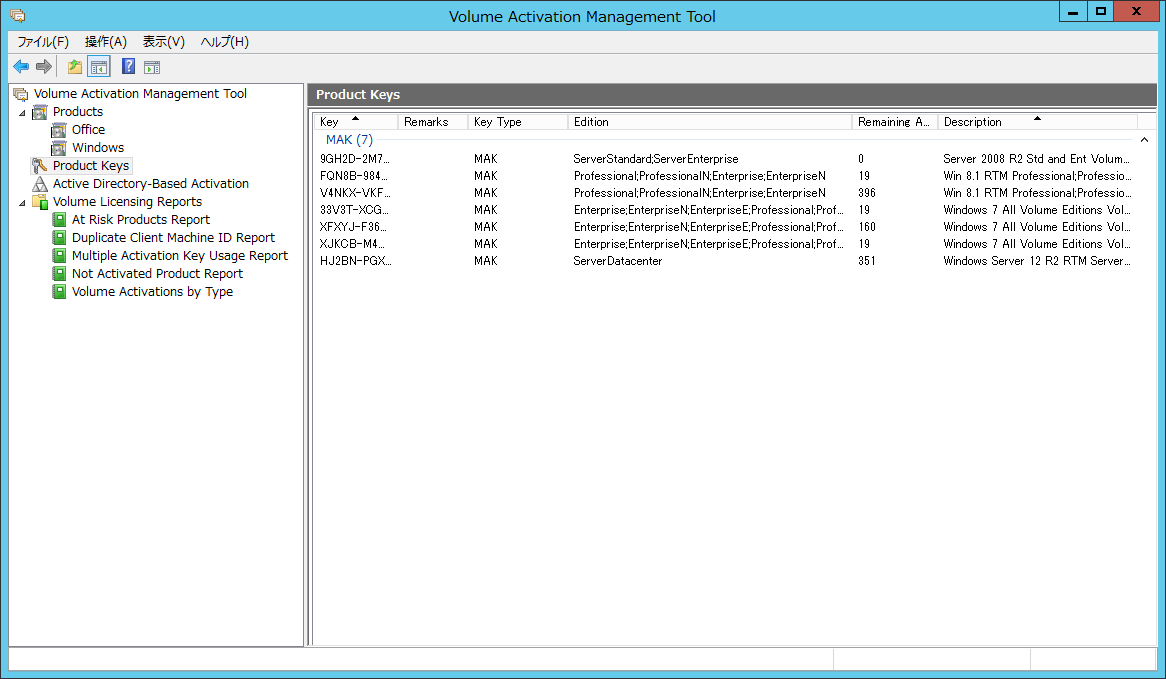This screenshot has width=1166, height=679.
Task: Sort by the Remarks column header
Action: click(433, 122)
